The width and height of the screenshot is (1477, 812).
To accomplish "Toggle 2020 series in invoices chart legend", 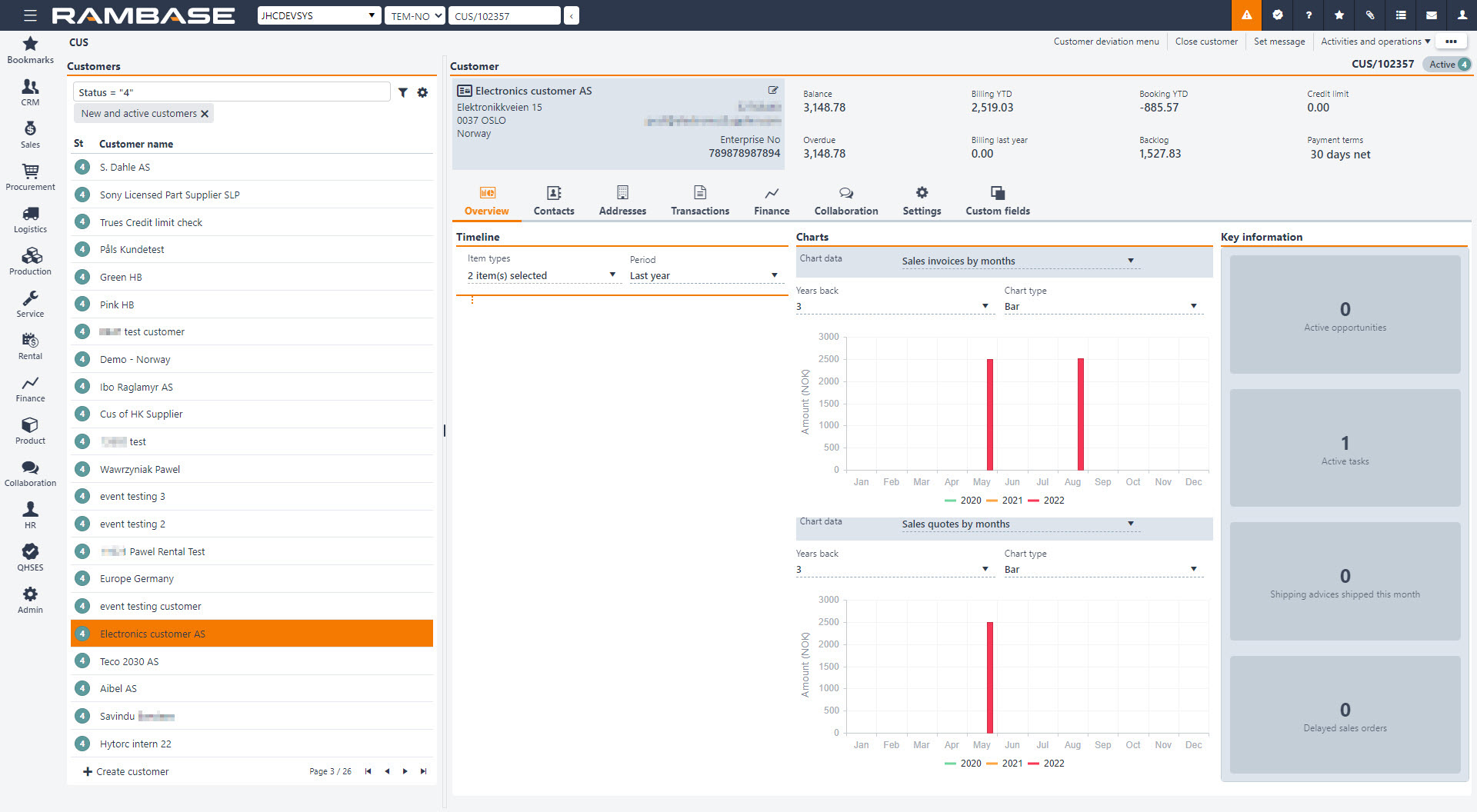I will 962,501.
